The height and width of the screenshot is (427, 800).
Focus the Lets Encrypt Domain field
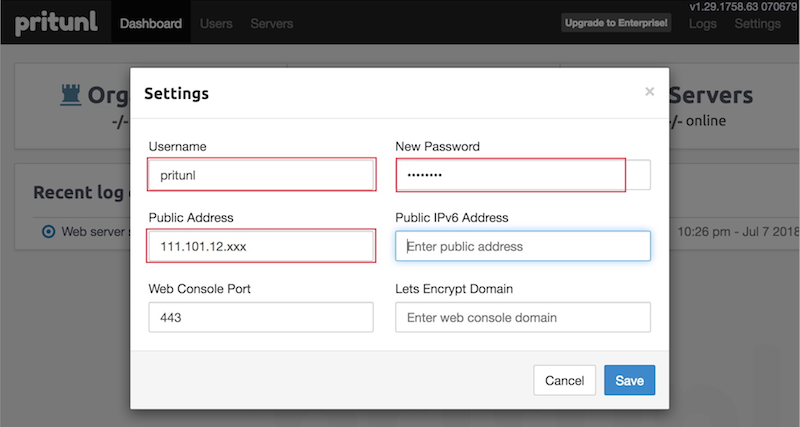pos(523,317)
